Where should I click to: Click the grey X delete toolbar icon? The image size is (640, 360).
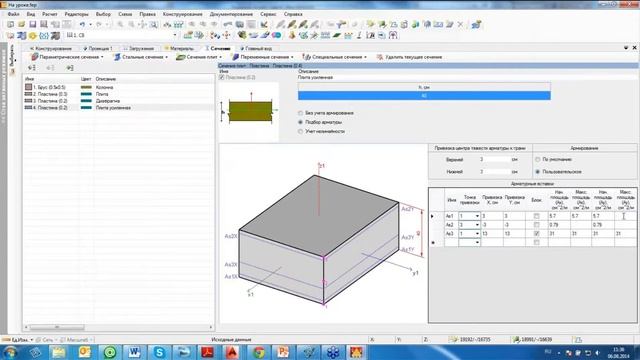[460, 25]
